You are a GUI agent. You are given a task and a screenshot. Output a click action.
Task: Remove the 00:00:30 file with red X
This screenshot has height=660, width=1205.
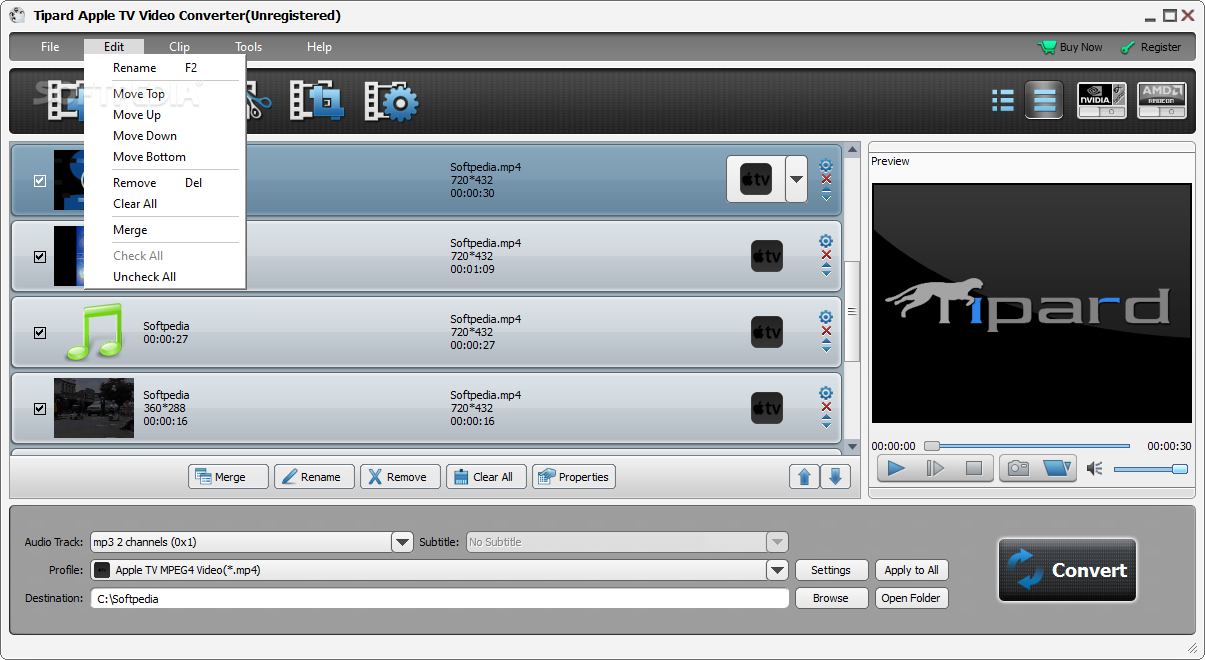(x=826, y=180)
